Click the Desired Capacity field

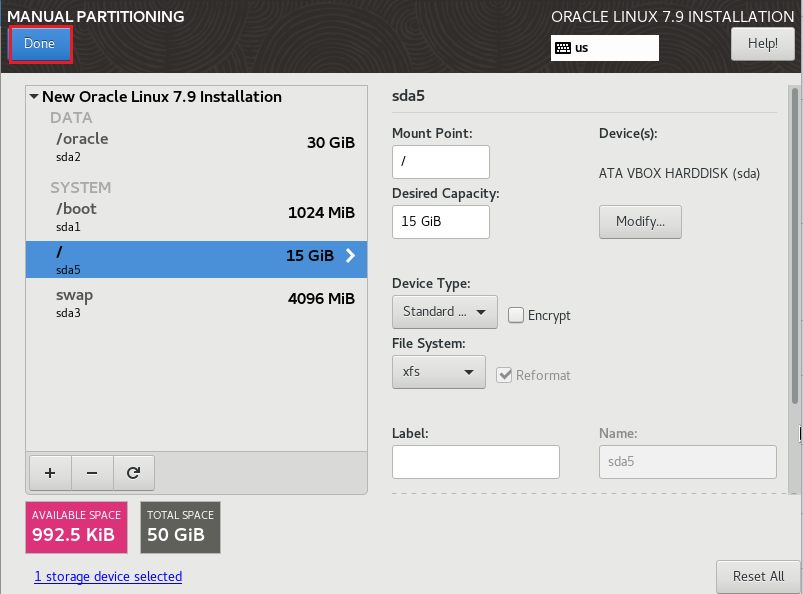click(440, 222)
